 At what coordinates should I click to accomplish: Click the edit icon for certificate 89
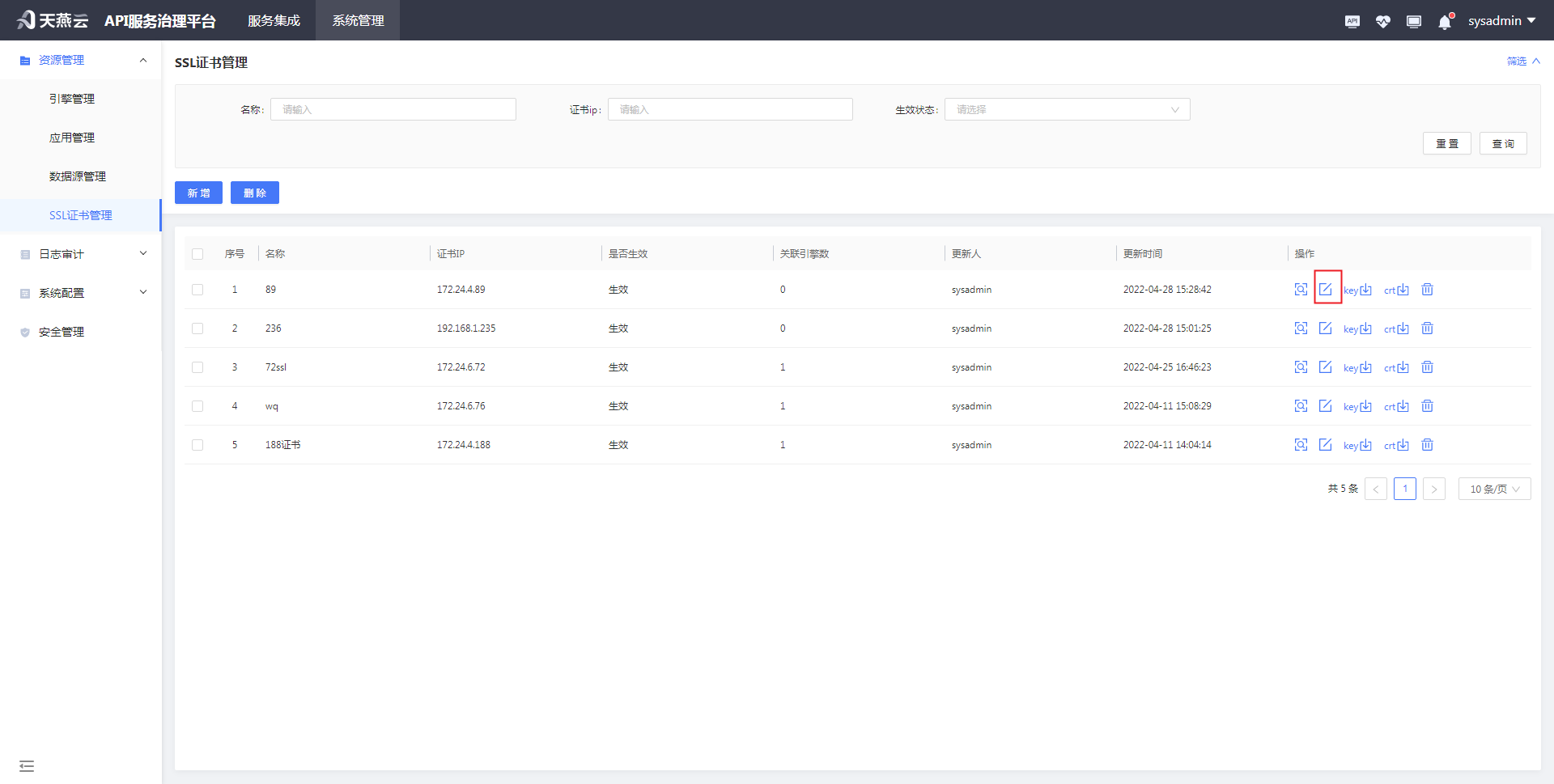1325,289
